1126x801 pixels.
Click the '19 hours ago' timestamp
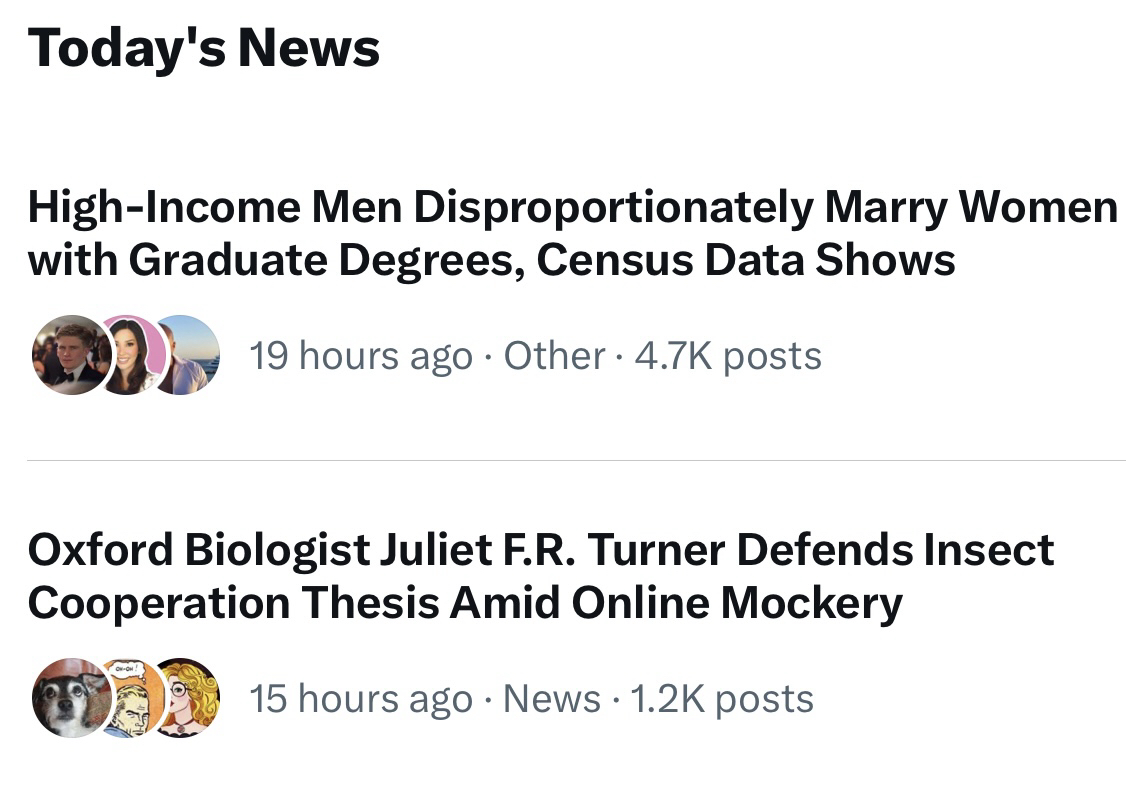[360, 356]
